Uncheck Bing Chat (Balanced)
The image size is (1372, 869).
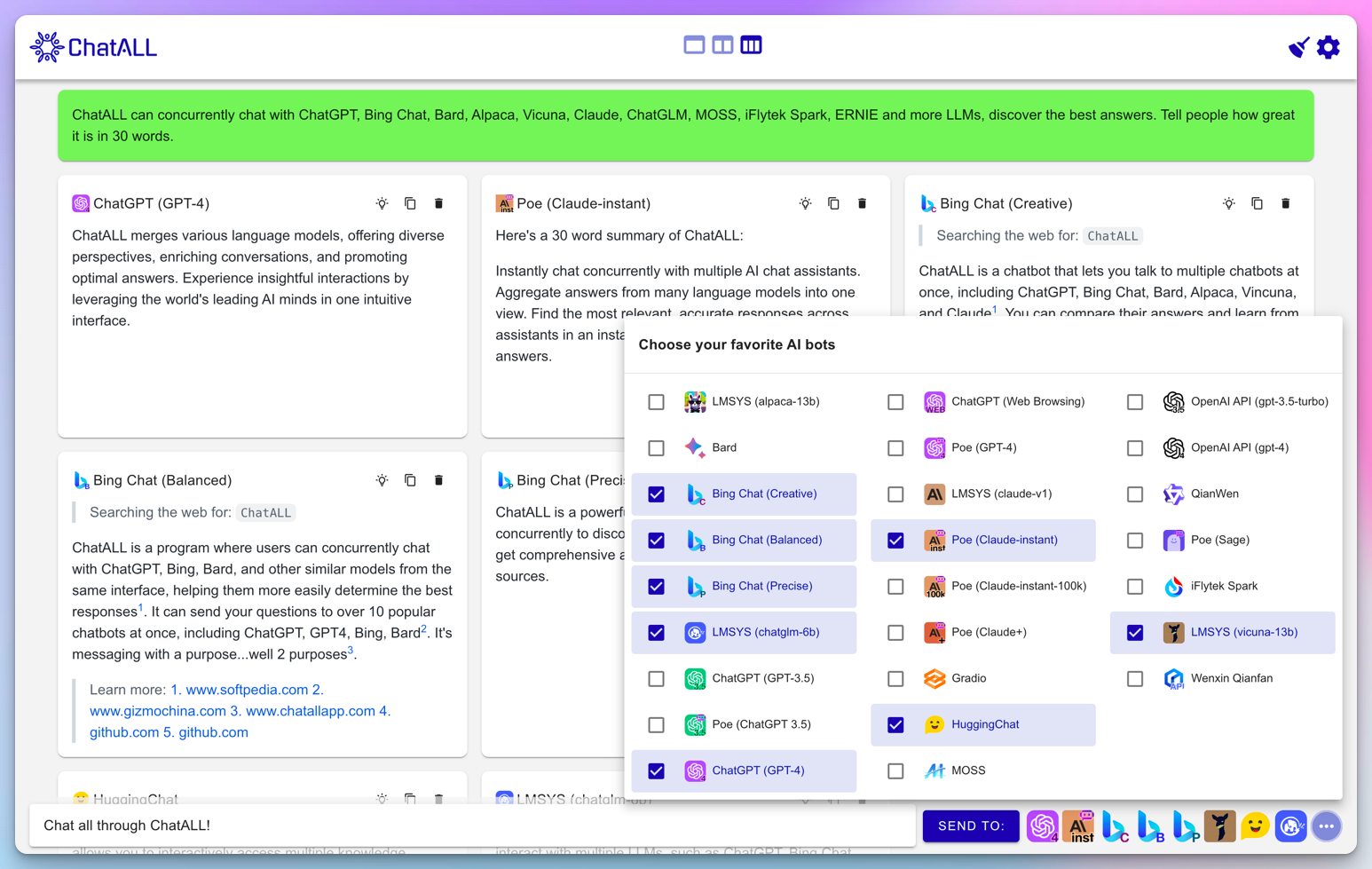[x=656, y=541]
